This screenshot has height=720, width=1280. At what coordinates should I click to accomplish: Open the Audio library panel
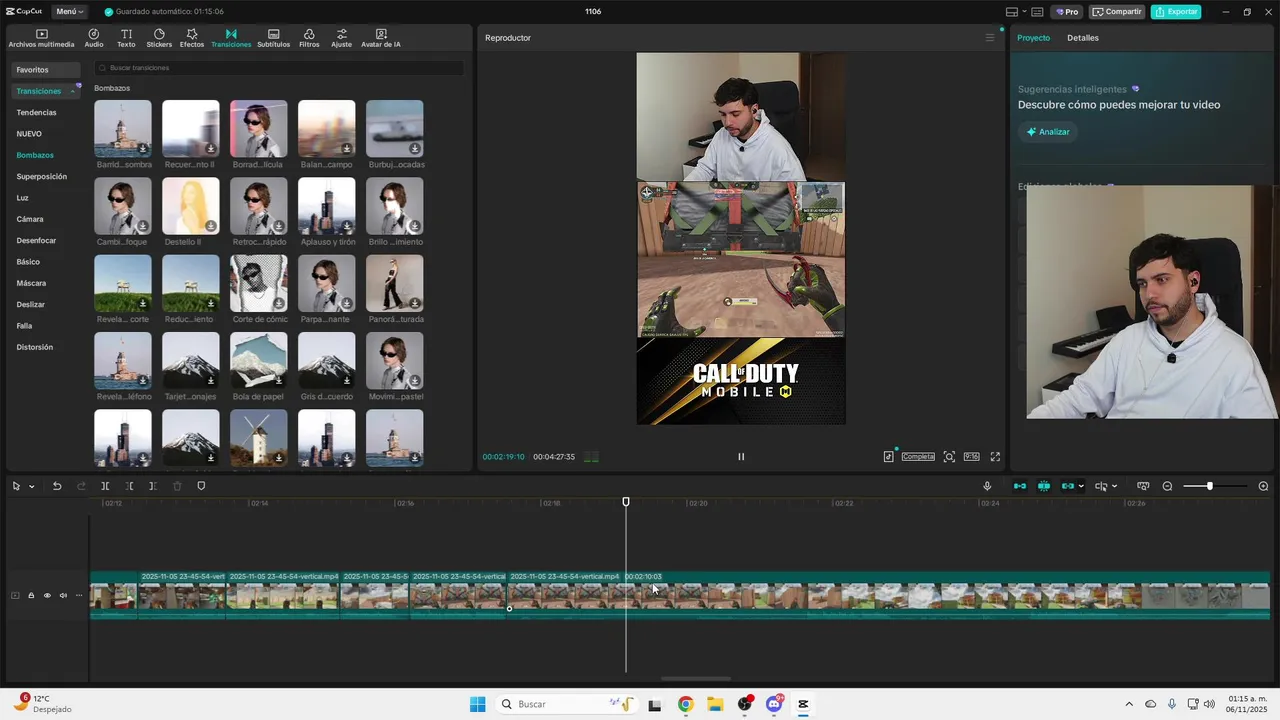(94, 38)
